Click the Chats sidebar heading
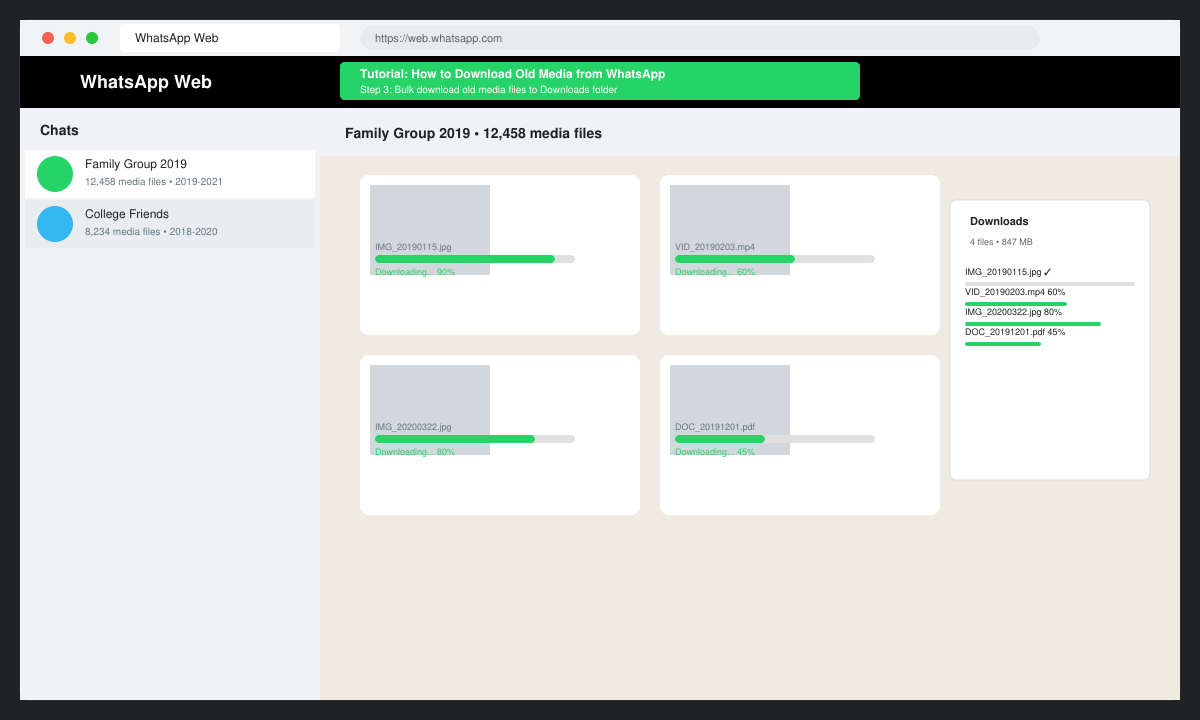The image size is (1200, 720). pyautogui.click(x=59, y=130)
